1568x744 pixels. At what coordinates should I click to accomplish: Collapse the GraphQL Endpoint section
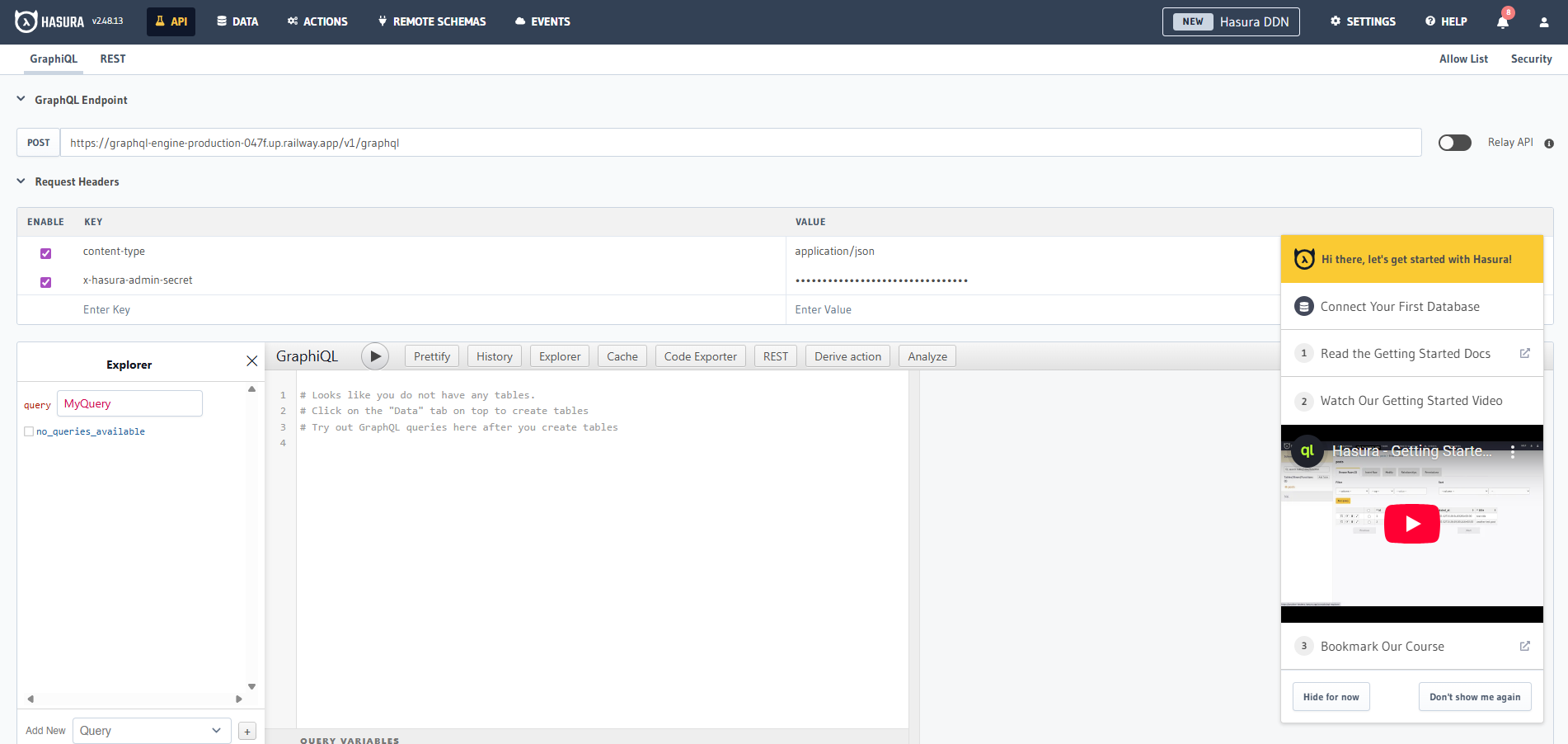20,99
